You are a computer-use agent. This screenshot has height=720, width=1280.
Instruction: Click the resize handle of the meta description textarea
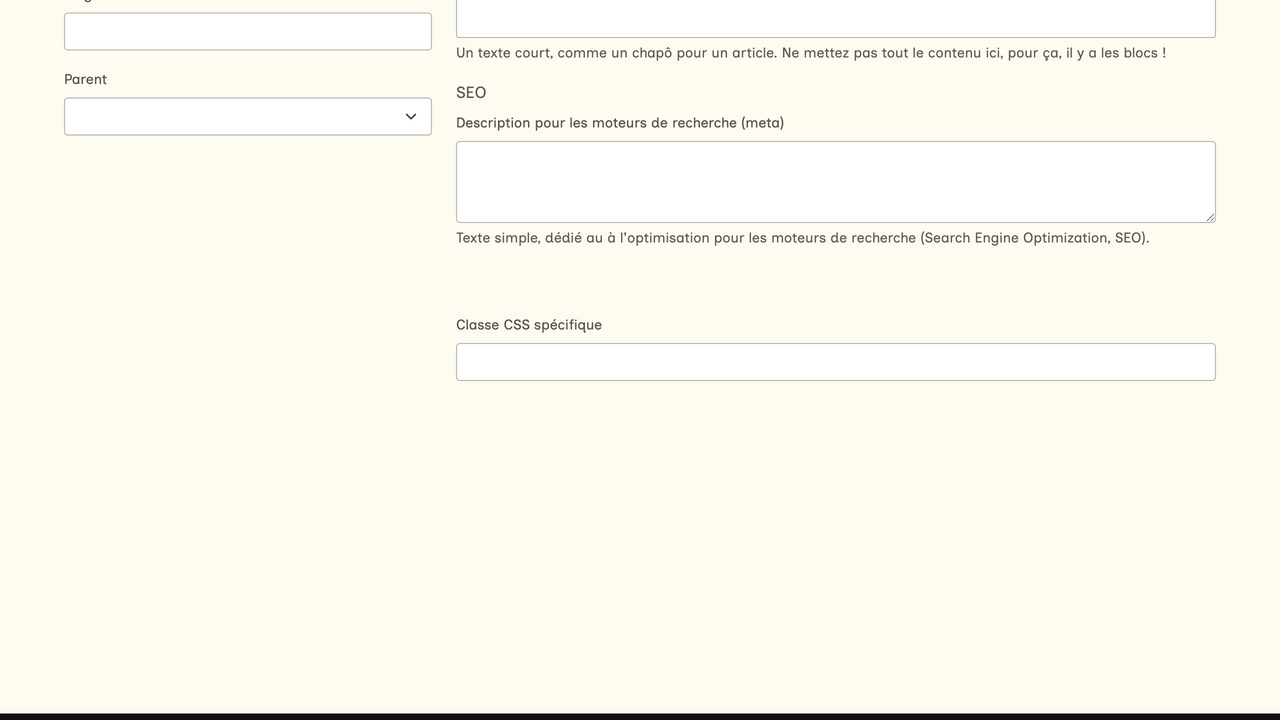pyautogui.click(x=1210, y=217)
